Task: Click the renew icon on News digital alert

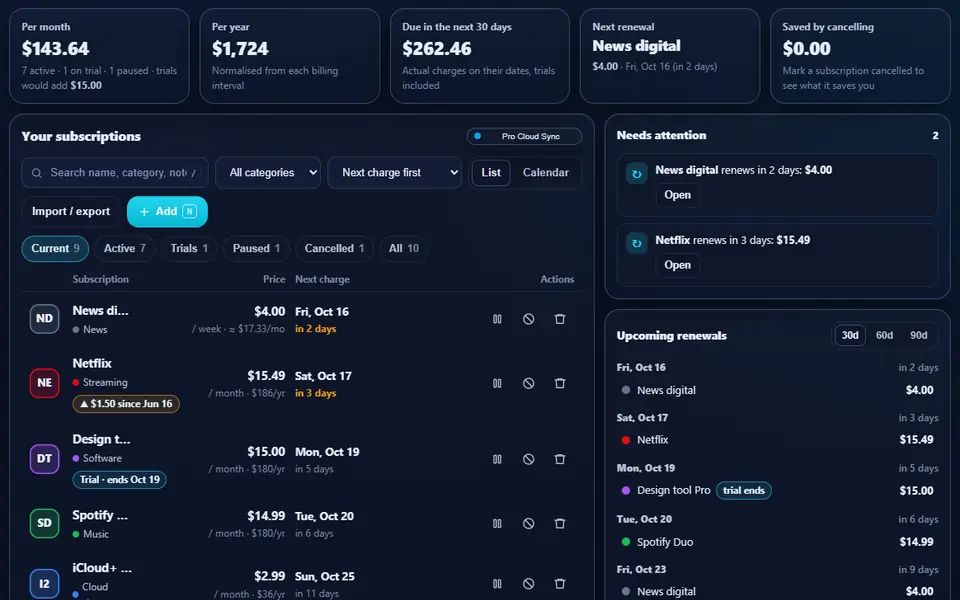Action: pyautogui.click(x=637, y=174)
